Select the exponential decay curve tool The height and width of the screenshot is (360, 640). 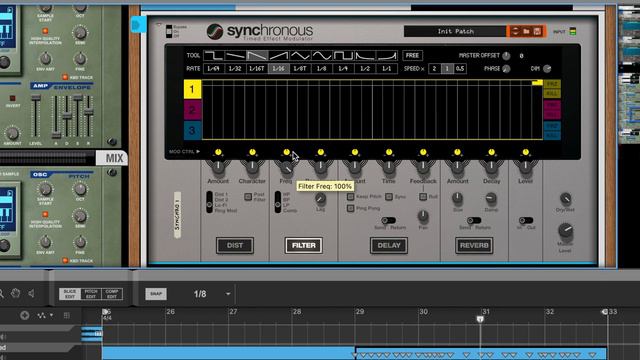tap(365, 56)
